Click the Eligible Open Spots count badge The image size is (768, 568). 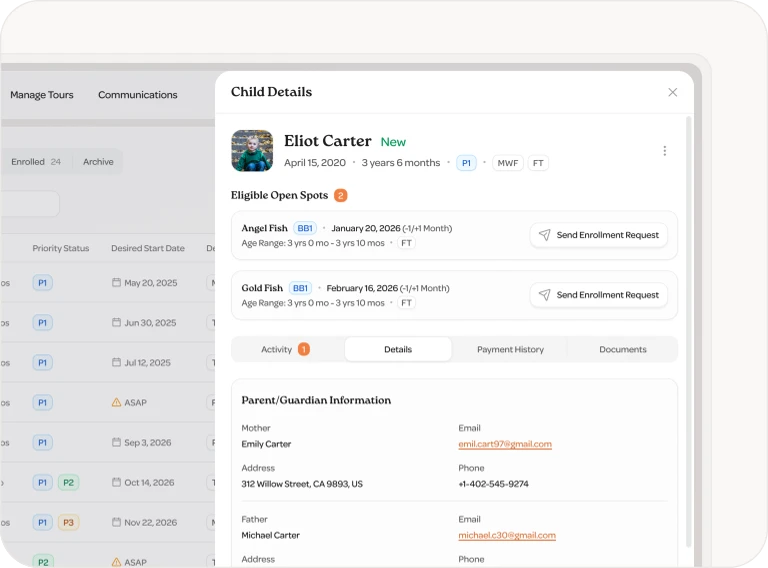pyautogui.click(x=340, y=195)
